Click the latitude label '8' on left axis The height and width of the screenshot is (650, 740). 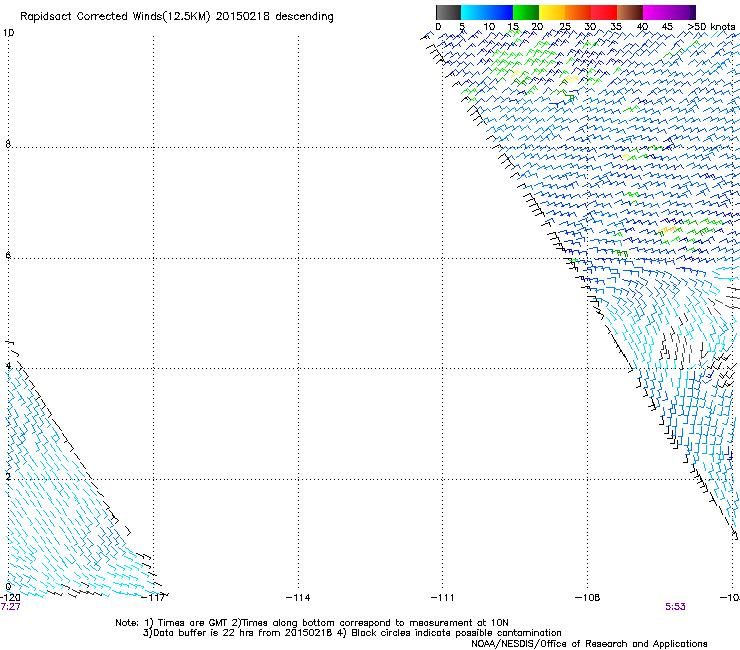coord(8,144)
